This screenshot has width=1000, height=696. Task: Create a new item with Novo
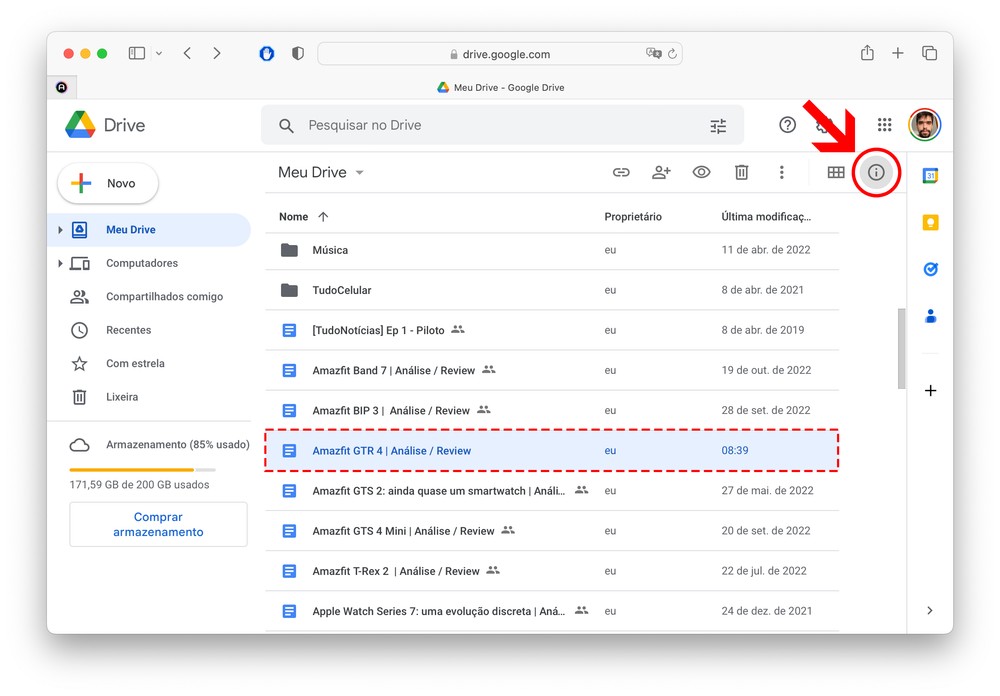coord(108,184)
